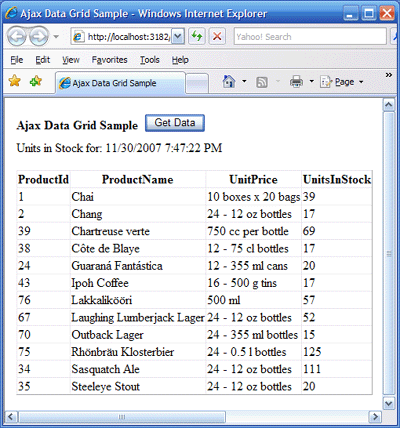Click the stock value 125

pos(312,352)
